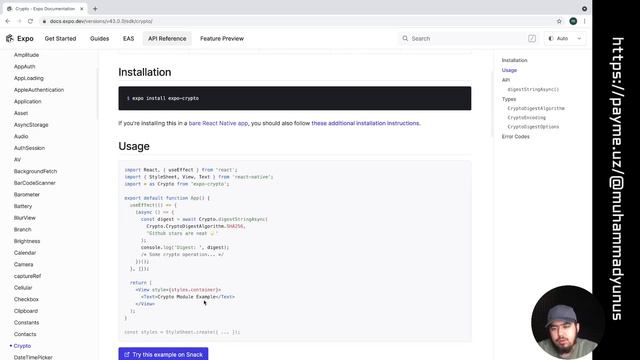Click the search input field
Image resolution: width=640 pixels, height=360 pixels.
click(468, 38)
